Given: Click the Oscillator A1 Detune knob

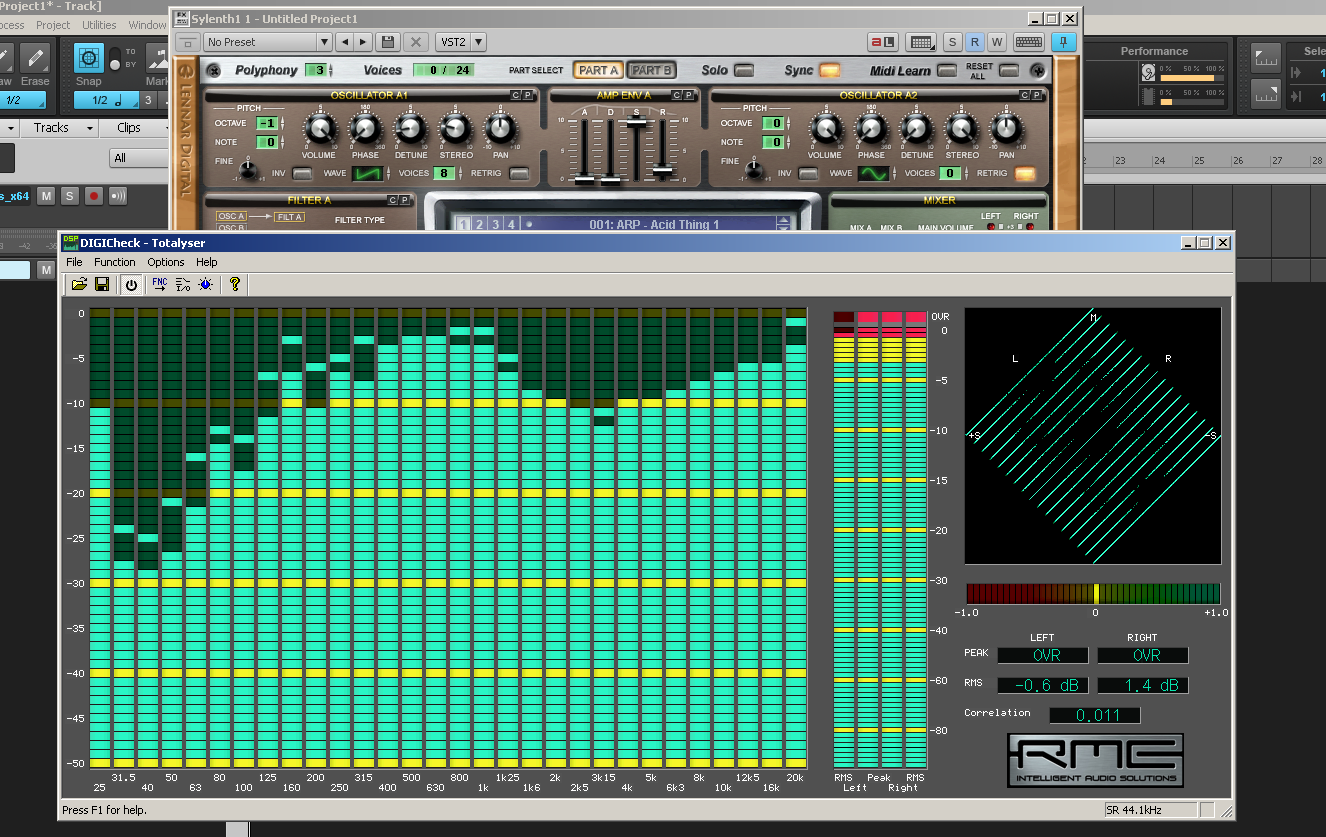Looking at the screenshot, I should (x=410, y=128).
